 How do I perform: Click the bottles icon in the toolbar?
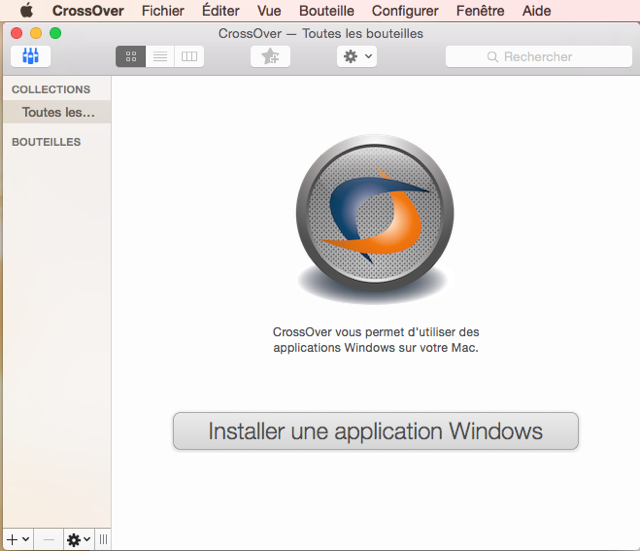(31, 56)
